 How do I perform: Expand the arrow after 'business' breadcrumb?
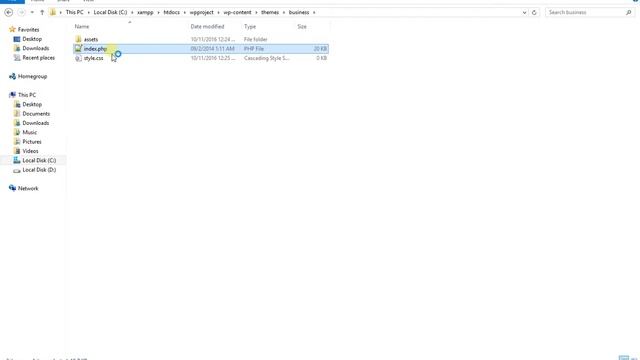pyautogui.click(x=314, y=13)
